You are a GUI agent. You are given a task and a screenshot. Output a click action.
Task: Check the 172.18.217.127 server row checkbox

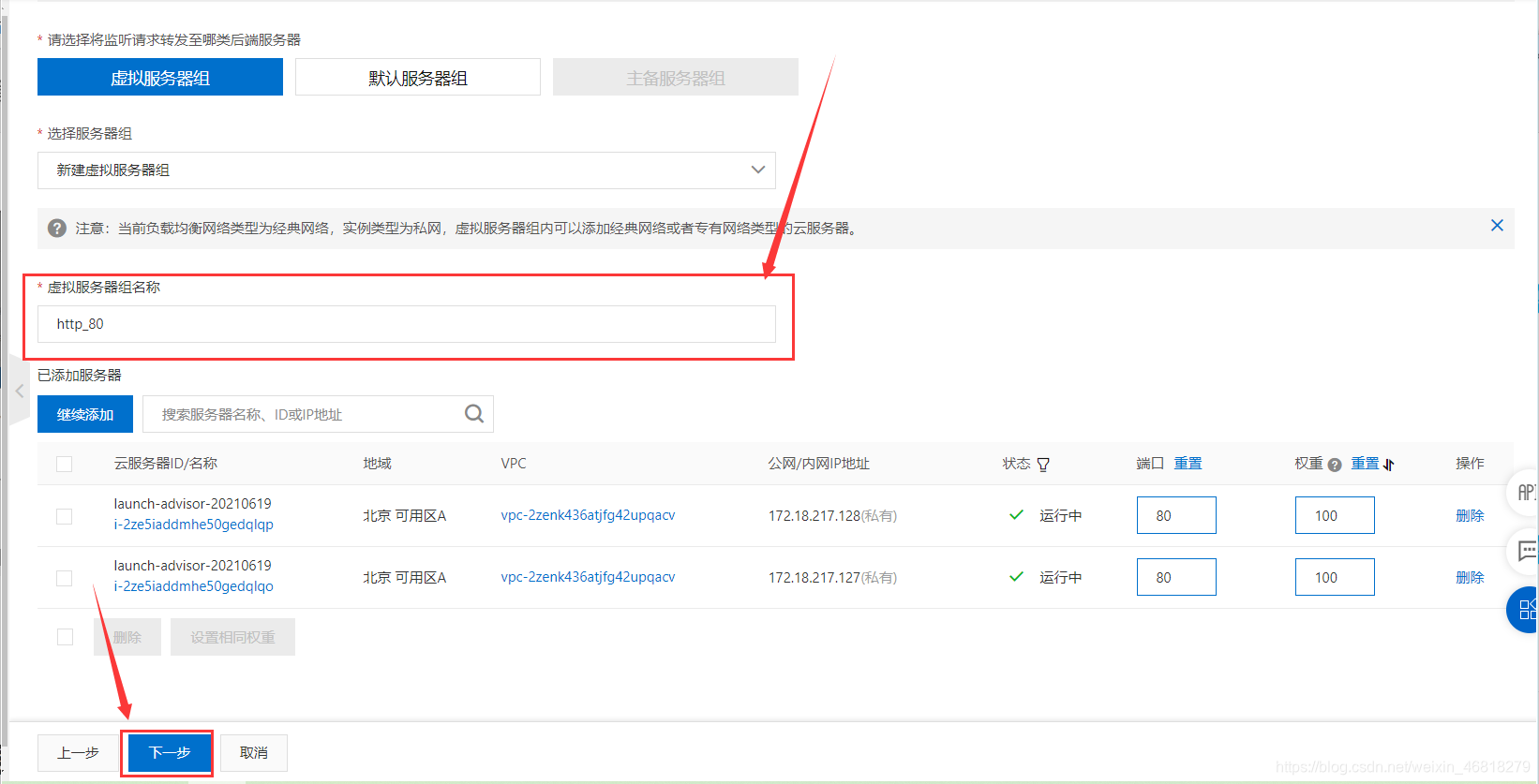[65, 578]
